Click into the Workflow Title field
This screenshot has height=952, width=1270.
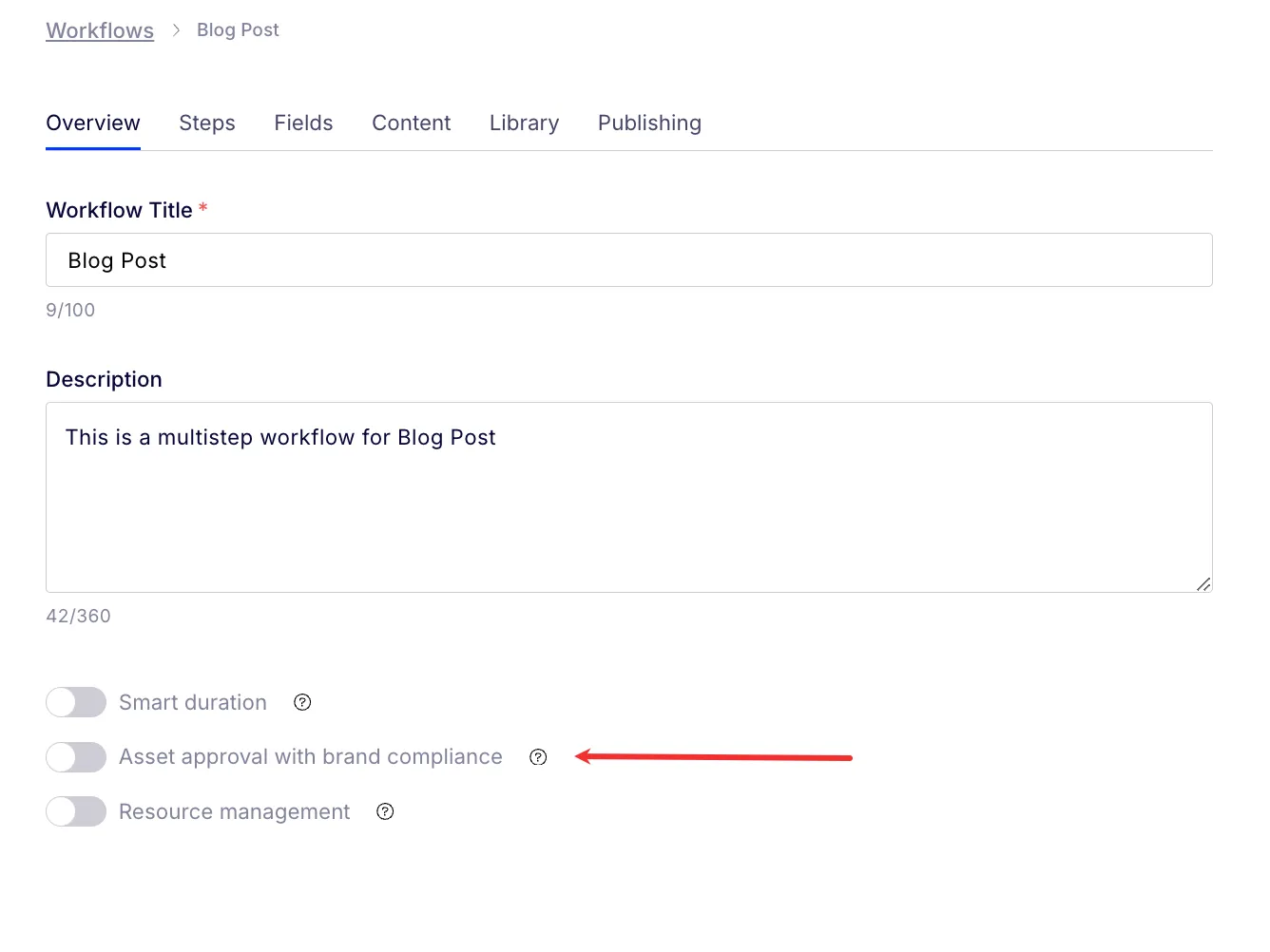pyautogui.click(x=629, y=260)
